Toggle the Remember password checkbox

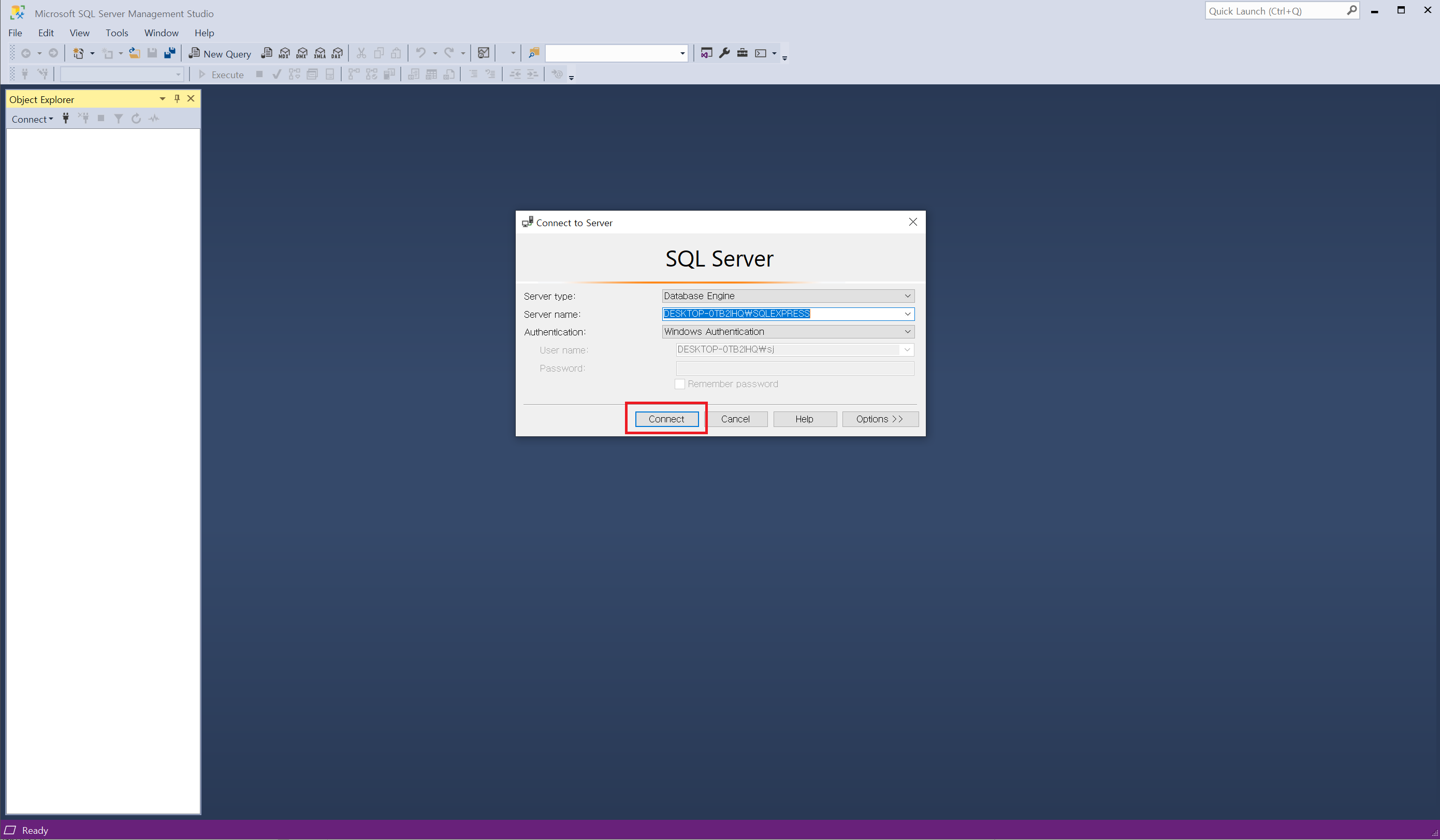[679, 385]
